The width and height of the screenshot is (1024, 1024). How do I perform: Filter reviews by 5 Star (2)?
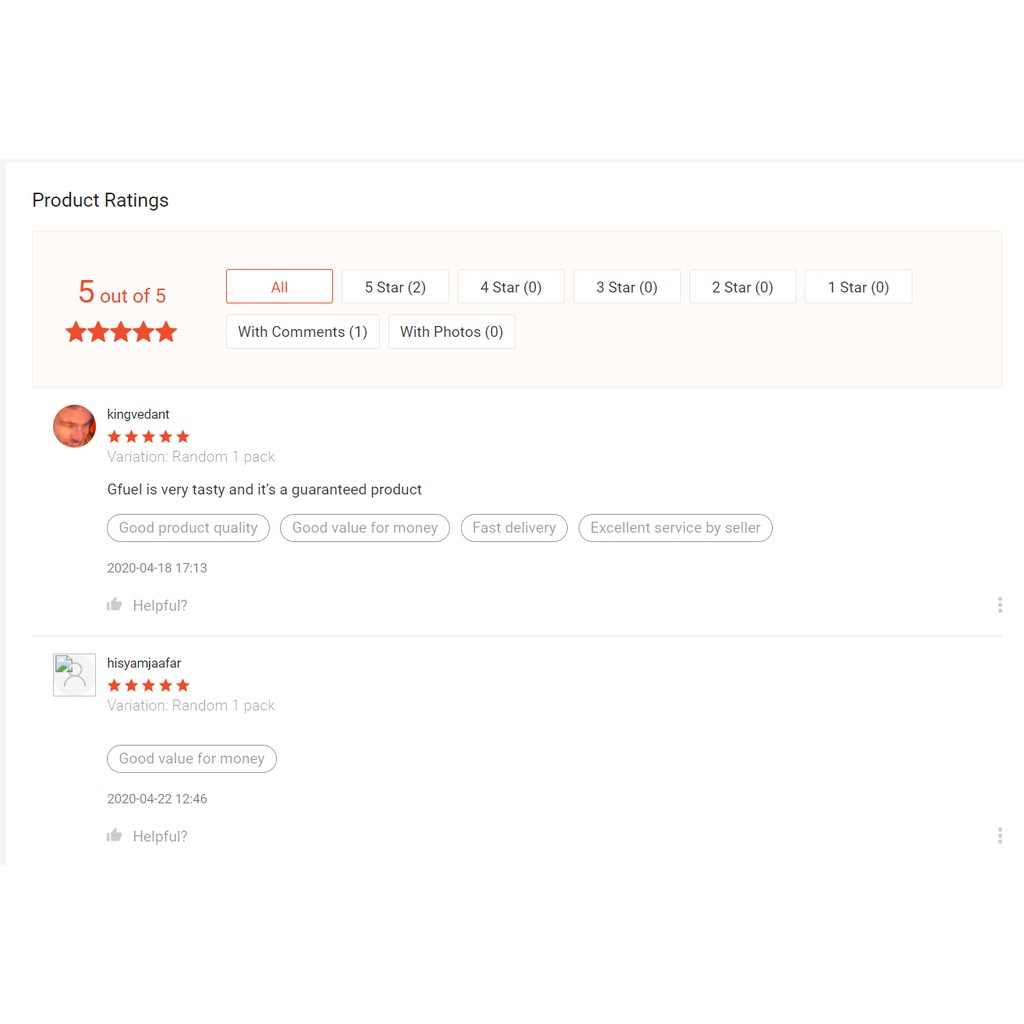point(395,287)
